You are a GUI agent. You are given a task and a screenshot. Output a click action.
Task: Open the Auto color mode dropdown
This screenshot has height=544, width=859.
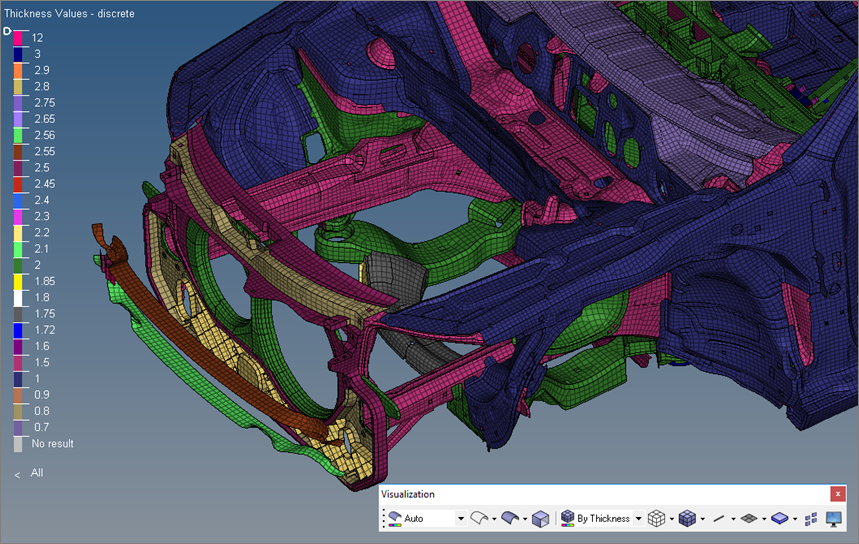(460, 518)
